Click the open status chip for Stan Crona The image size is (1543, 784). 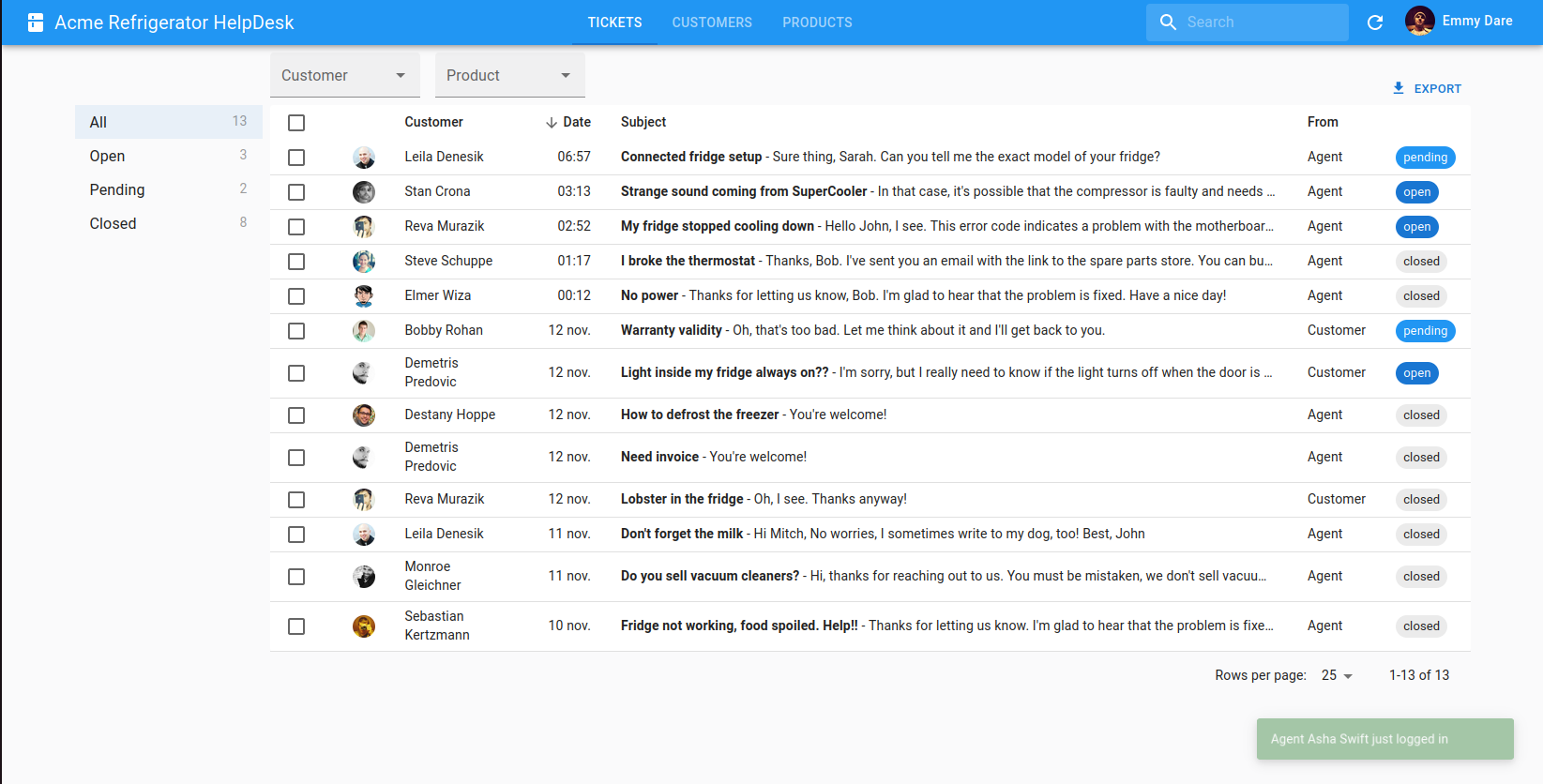coord(1416,192)
